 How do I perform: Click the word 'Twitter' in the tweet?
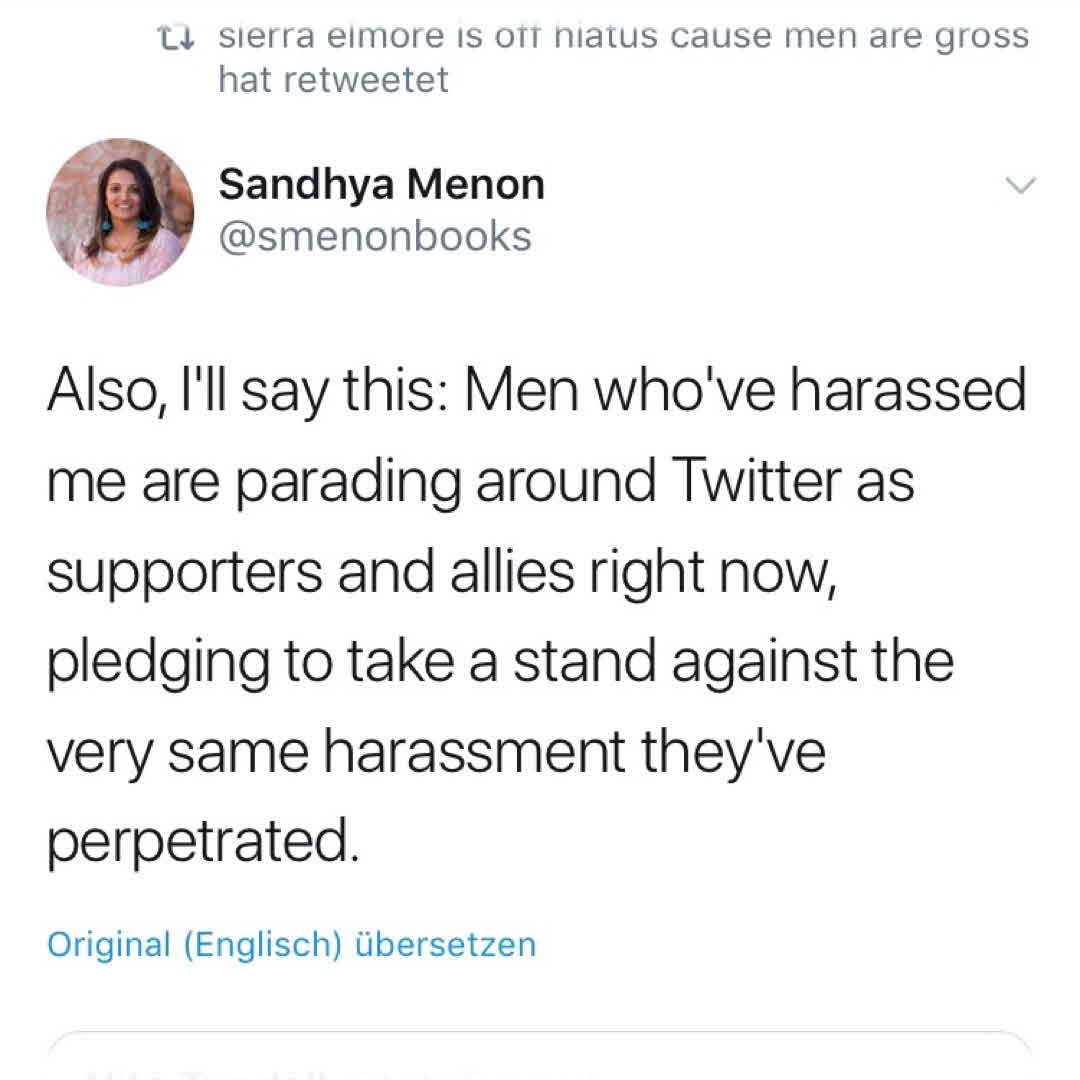(x=755, y=482)
